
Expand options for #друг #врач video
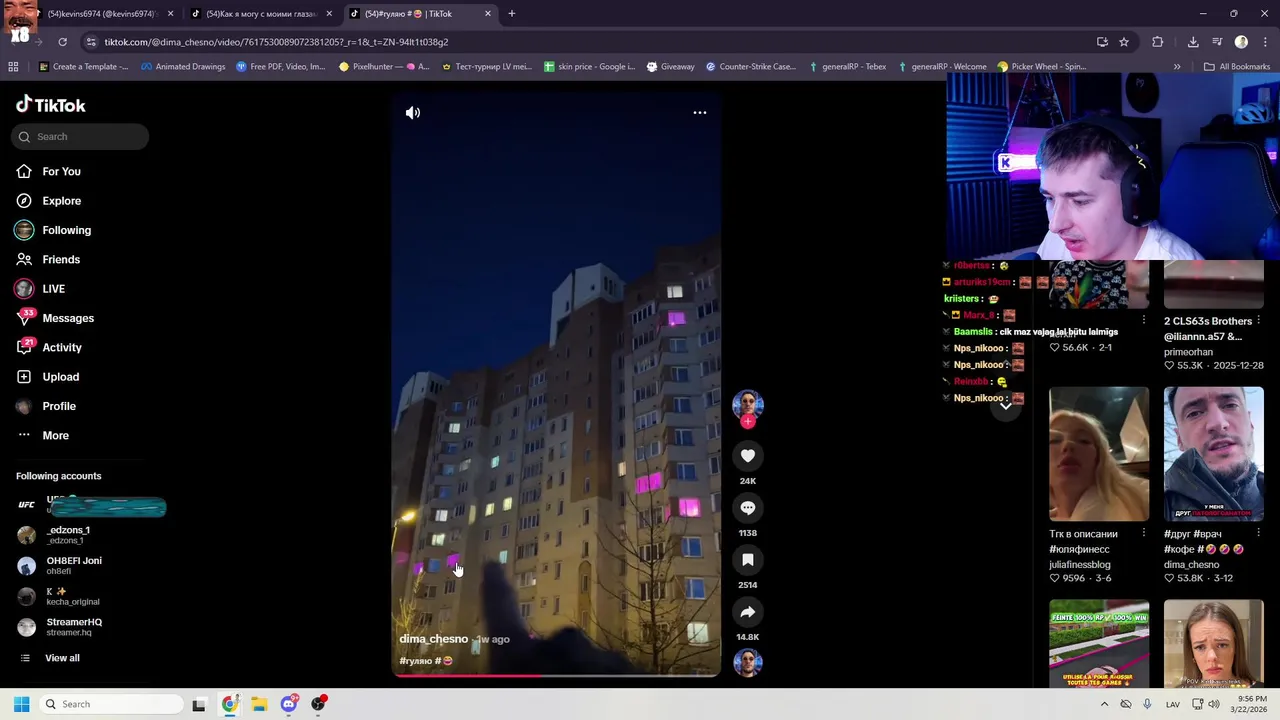(x=1258, y=534)
